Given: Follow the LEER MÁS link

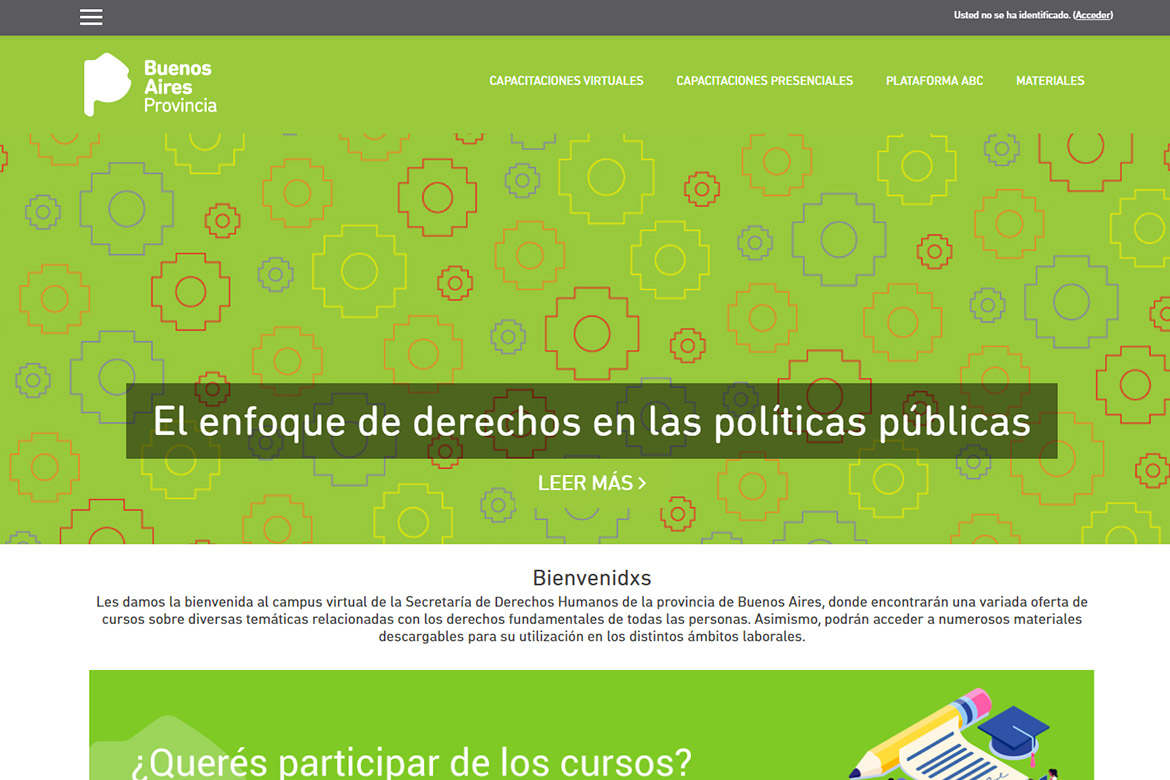Looking at the screenshot, I should (585, 483).
